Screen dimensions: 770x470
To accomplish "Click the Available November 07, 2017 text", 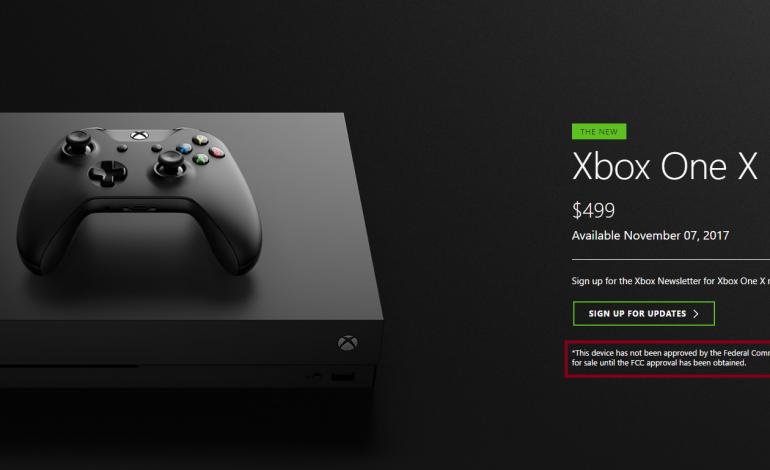I will coord(650,236).
